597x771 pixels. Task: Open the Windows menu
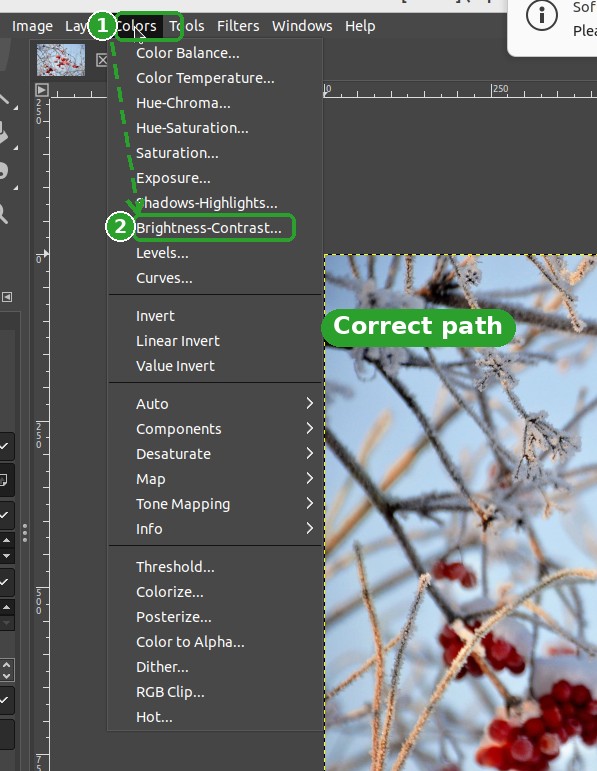[x=302, y=26]
